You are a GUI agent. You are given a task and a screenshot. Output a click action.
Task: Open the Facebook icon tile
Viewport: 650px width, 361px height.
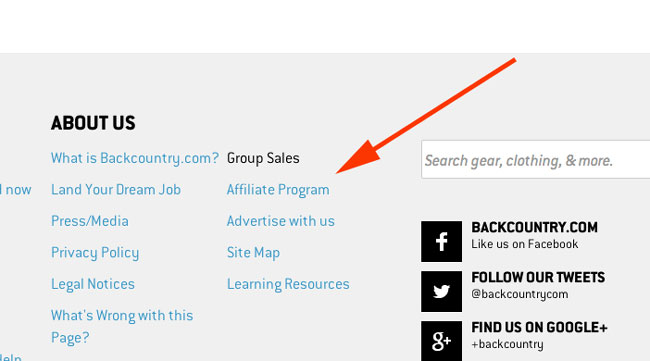[x=441, y=241]
